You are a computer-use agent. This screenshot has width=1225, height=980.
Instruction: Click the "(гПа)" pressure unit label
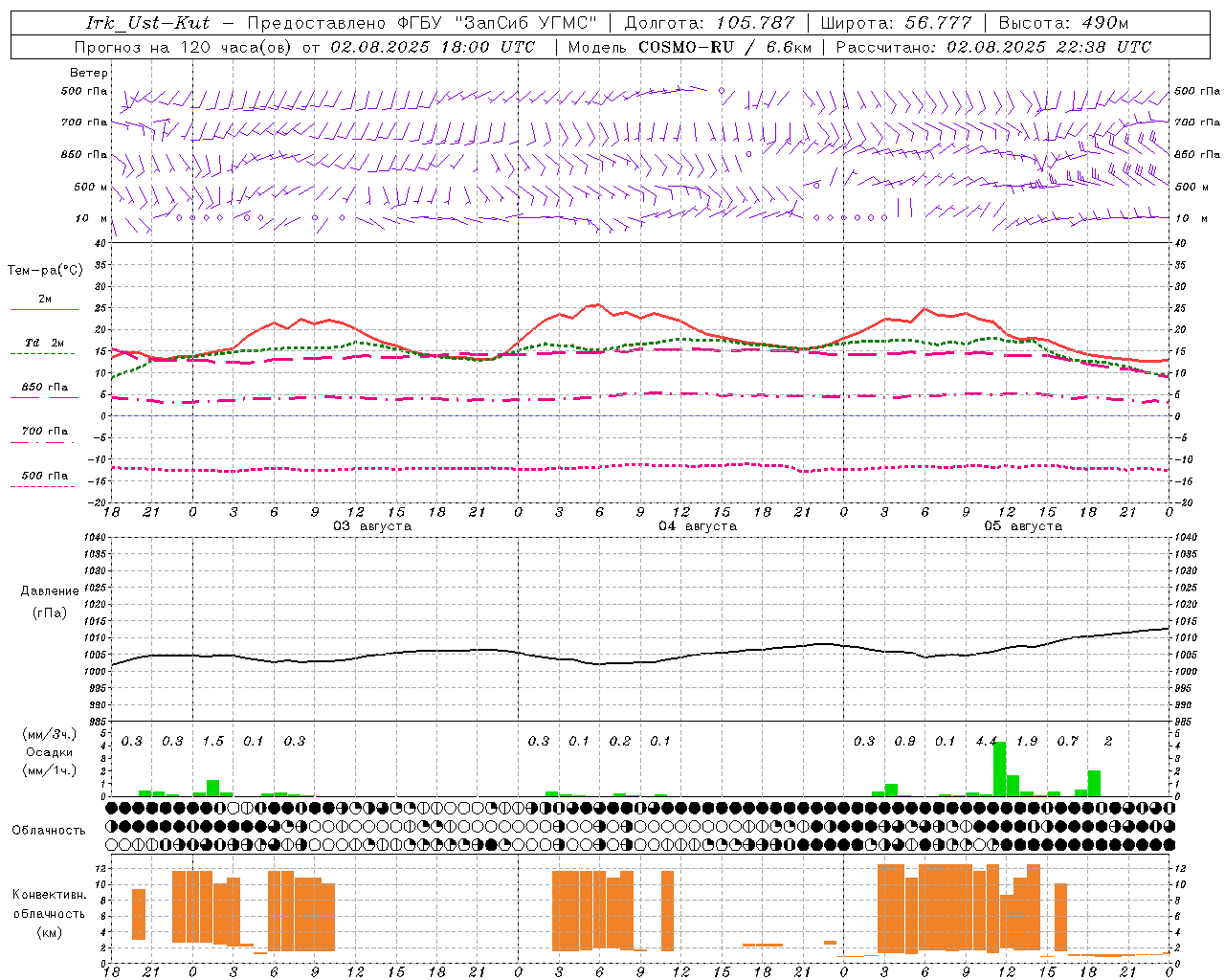tap(50, 613)
